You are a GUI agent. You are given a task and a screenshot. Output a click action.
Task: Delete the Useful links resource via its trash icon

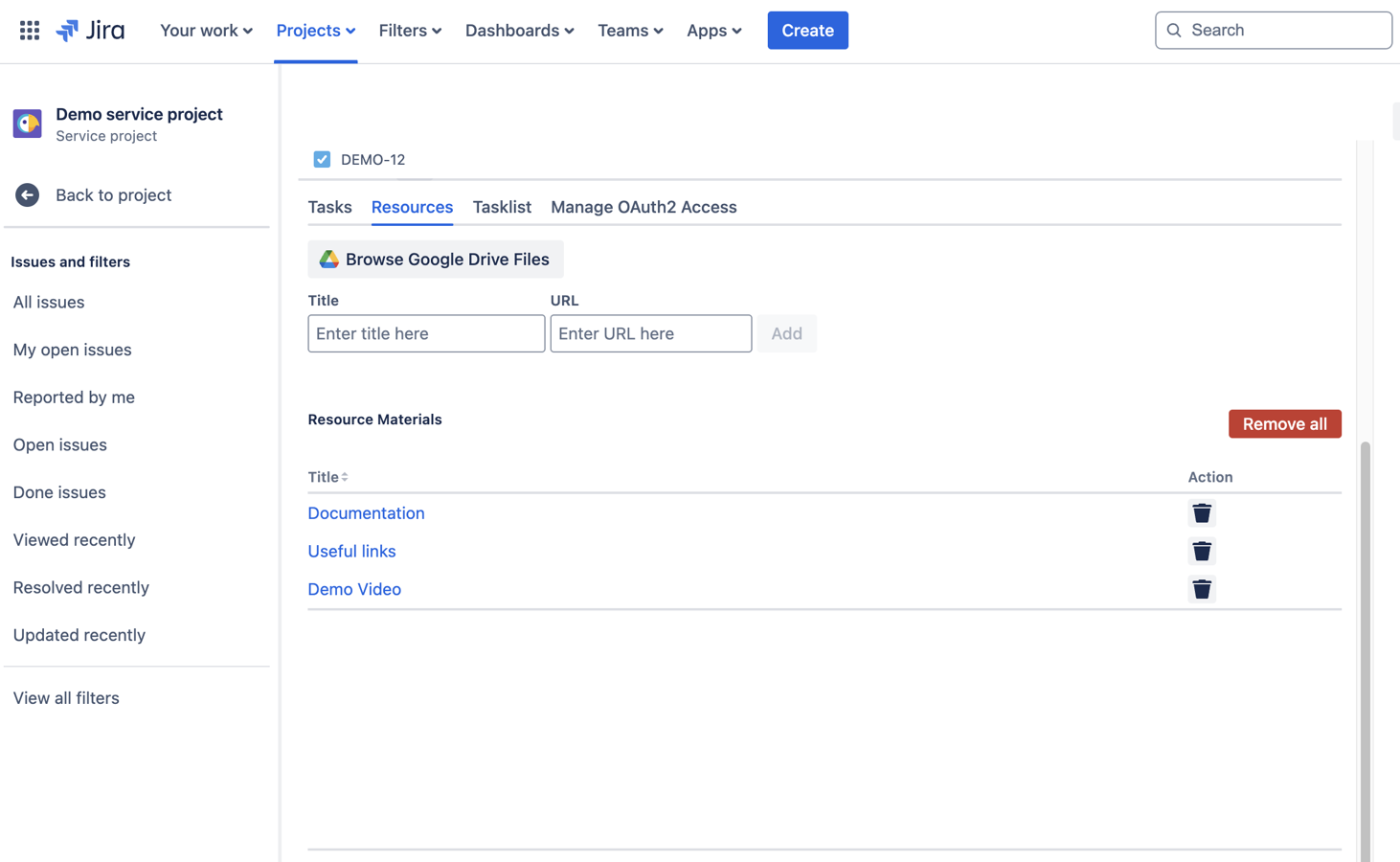click(1202, 551)
